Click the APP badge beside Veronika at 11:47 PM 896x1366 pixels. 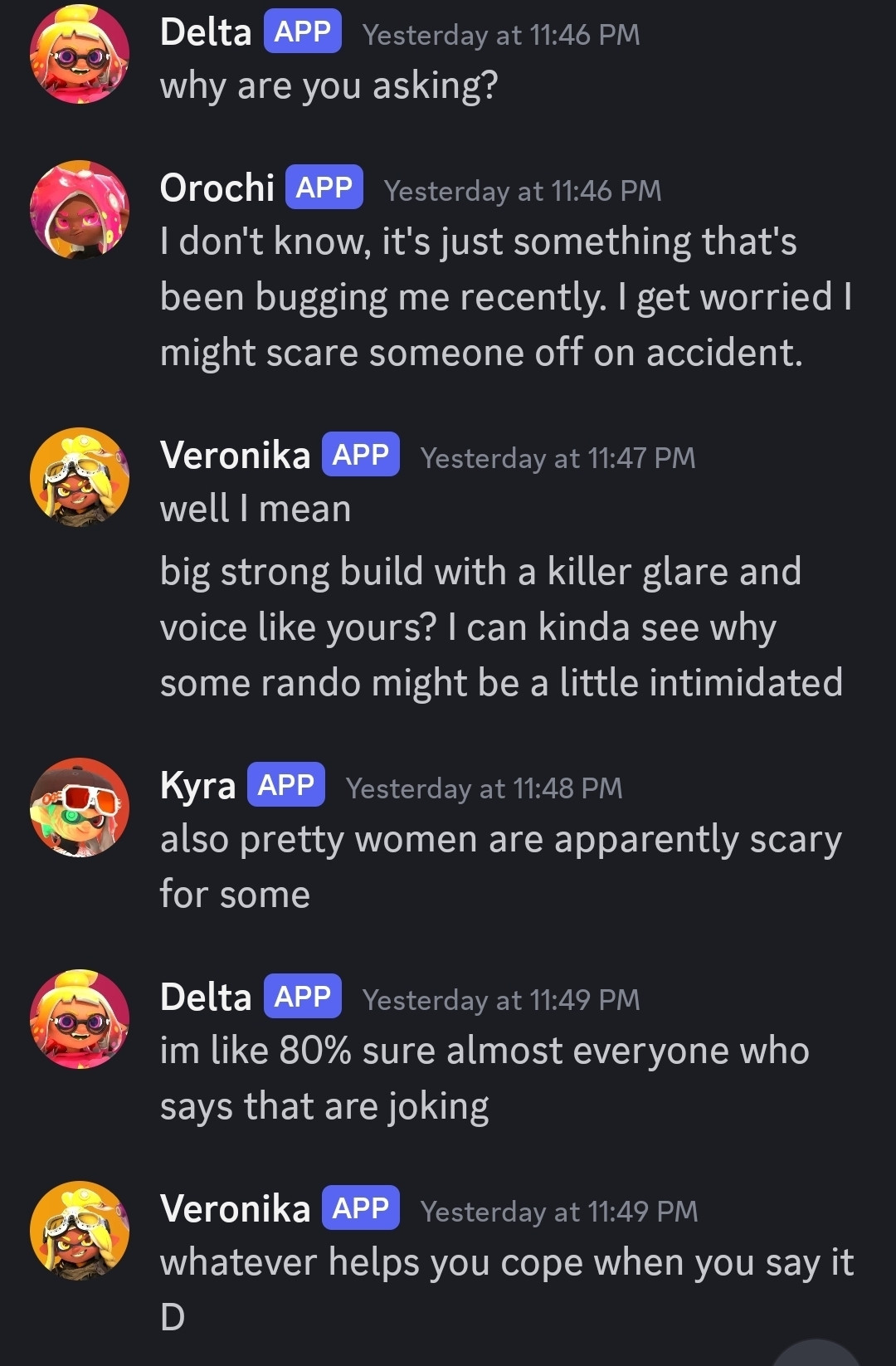click(x=361, y=454)
